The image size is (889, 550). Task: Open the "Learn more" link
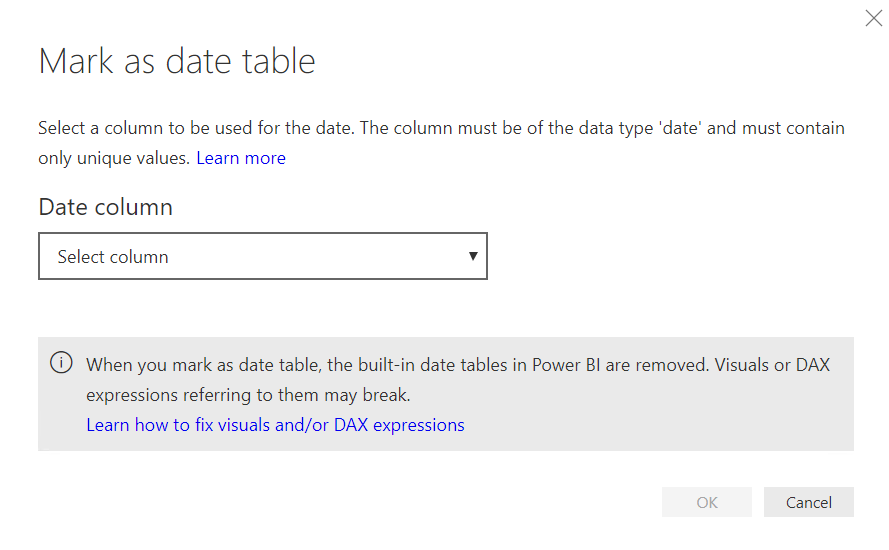click(241, 158)
